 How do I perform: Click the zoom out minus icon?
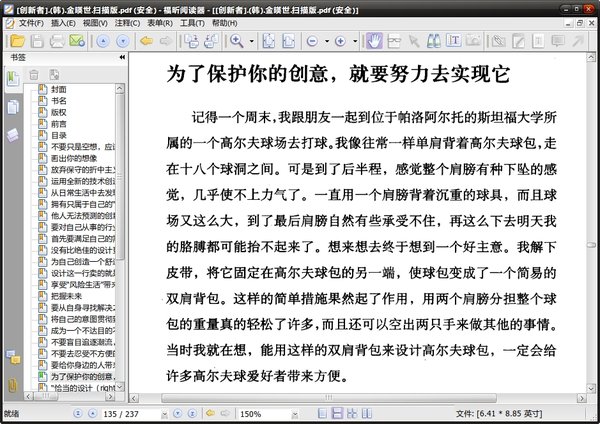(x=312, y=41)
